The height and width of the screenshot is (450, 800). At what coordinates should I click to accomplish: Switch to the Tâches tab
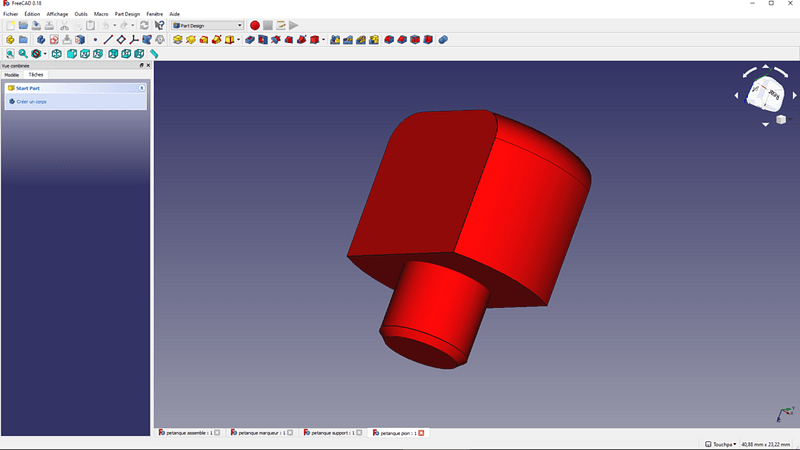point(36,74)
